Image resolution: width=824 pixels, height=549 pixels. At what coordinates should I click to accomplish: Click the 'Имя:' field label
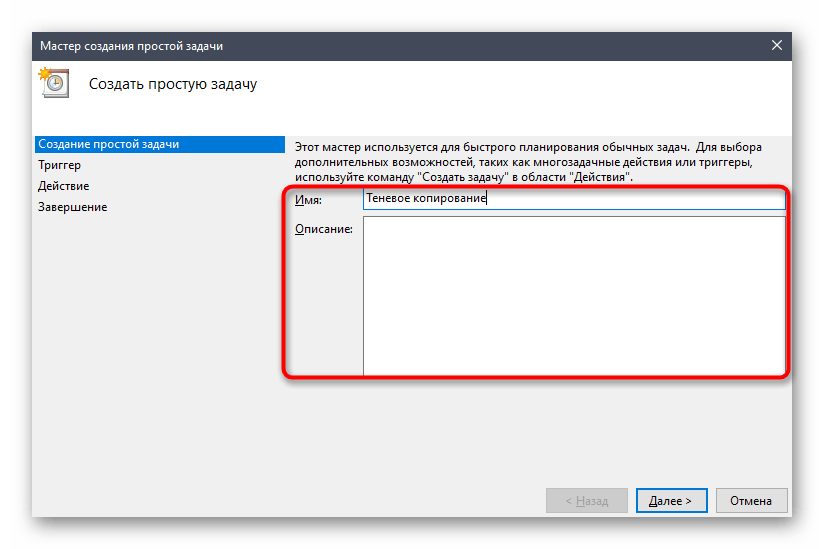[x=308, y=200]
